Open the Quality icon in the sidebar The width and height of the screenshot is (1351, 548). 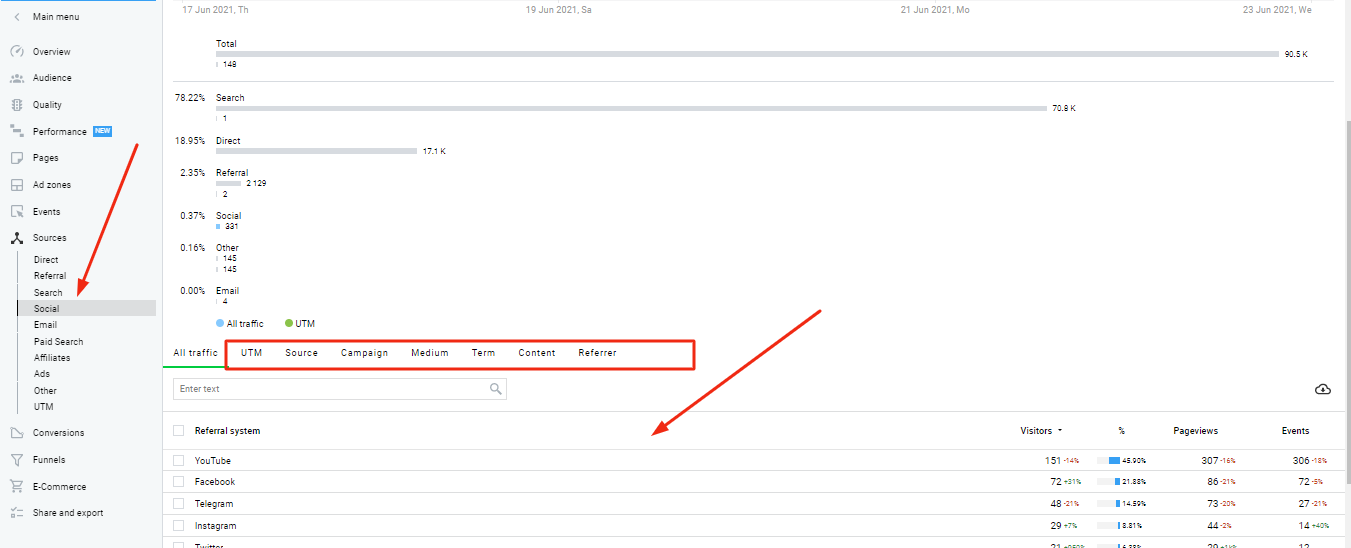(x=17, y=105)
